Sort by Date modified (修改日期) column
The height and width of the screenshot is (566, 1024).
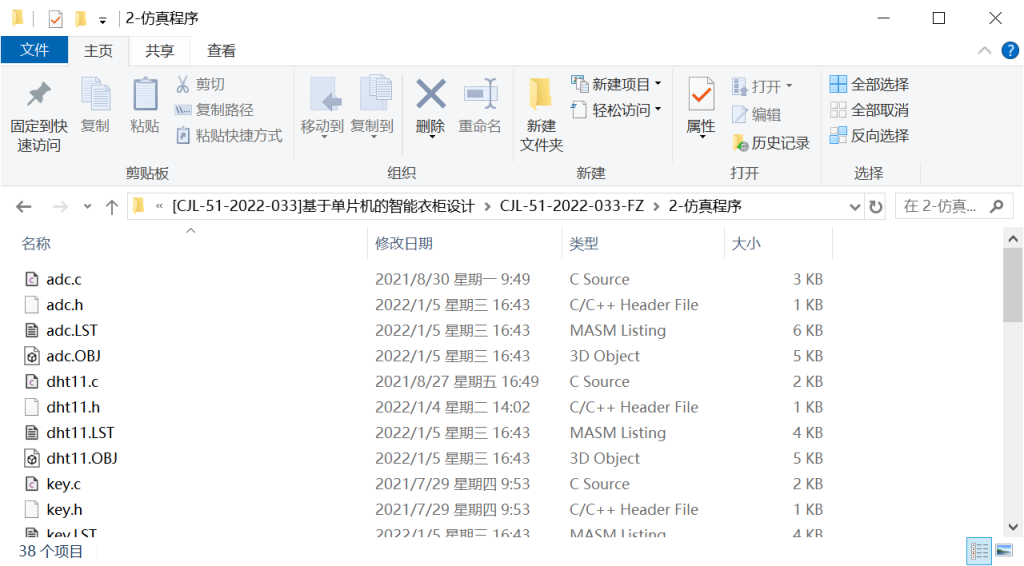(x=404, y=244)
